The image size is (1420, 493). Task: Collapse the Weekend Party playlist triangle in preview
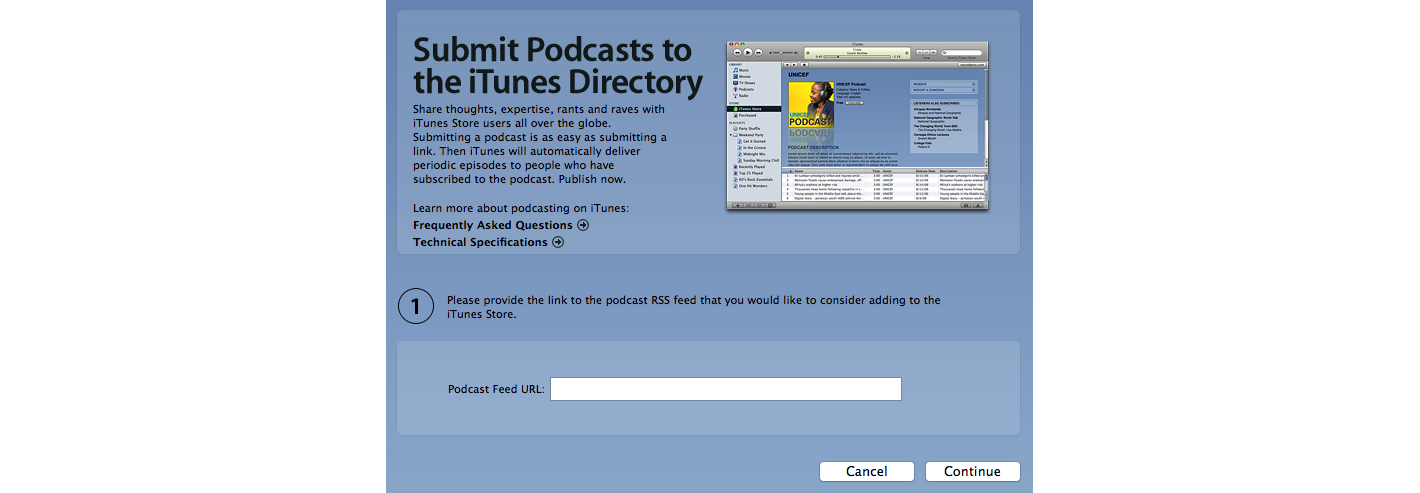click(x=730, y=135)
